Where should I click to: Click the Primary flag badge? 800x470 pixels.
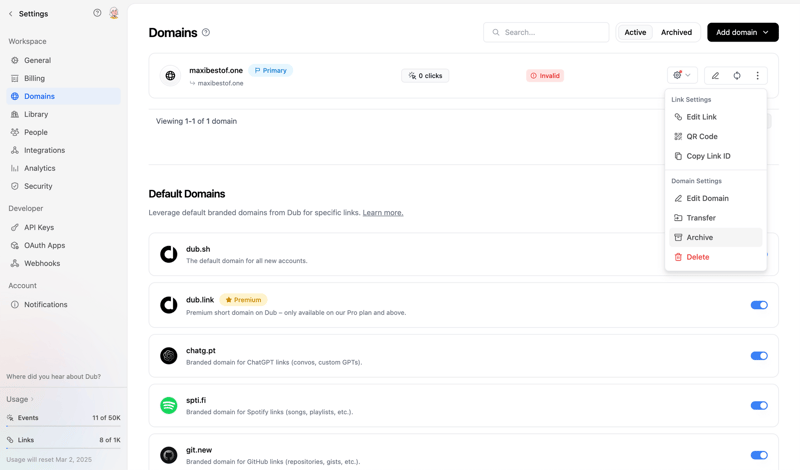pyautogui.click(x=270, y=70)
